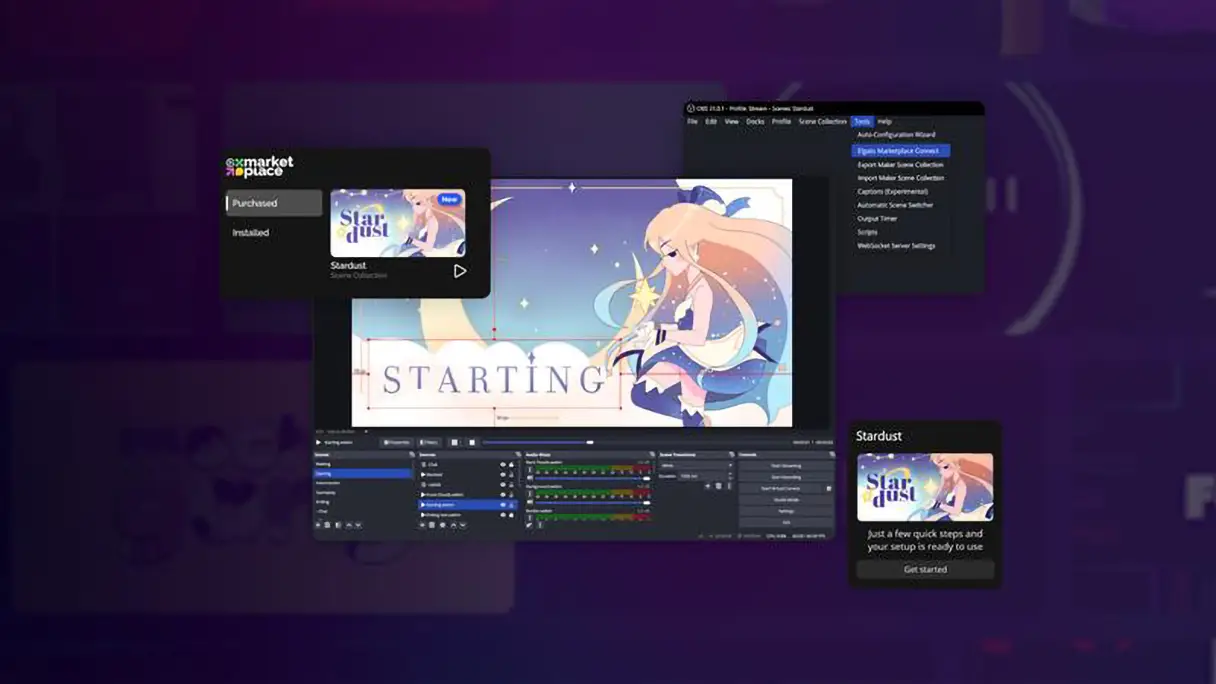Click the Marketplace logo

pos(260,166)
